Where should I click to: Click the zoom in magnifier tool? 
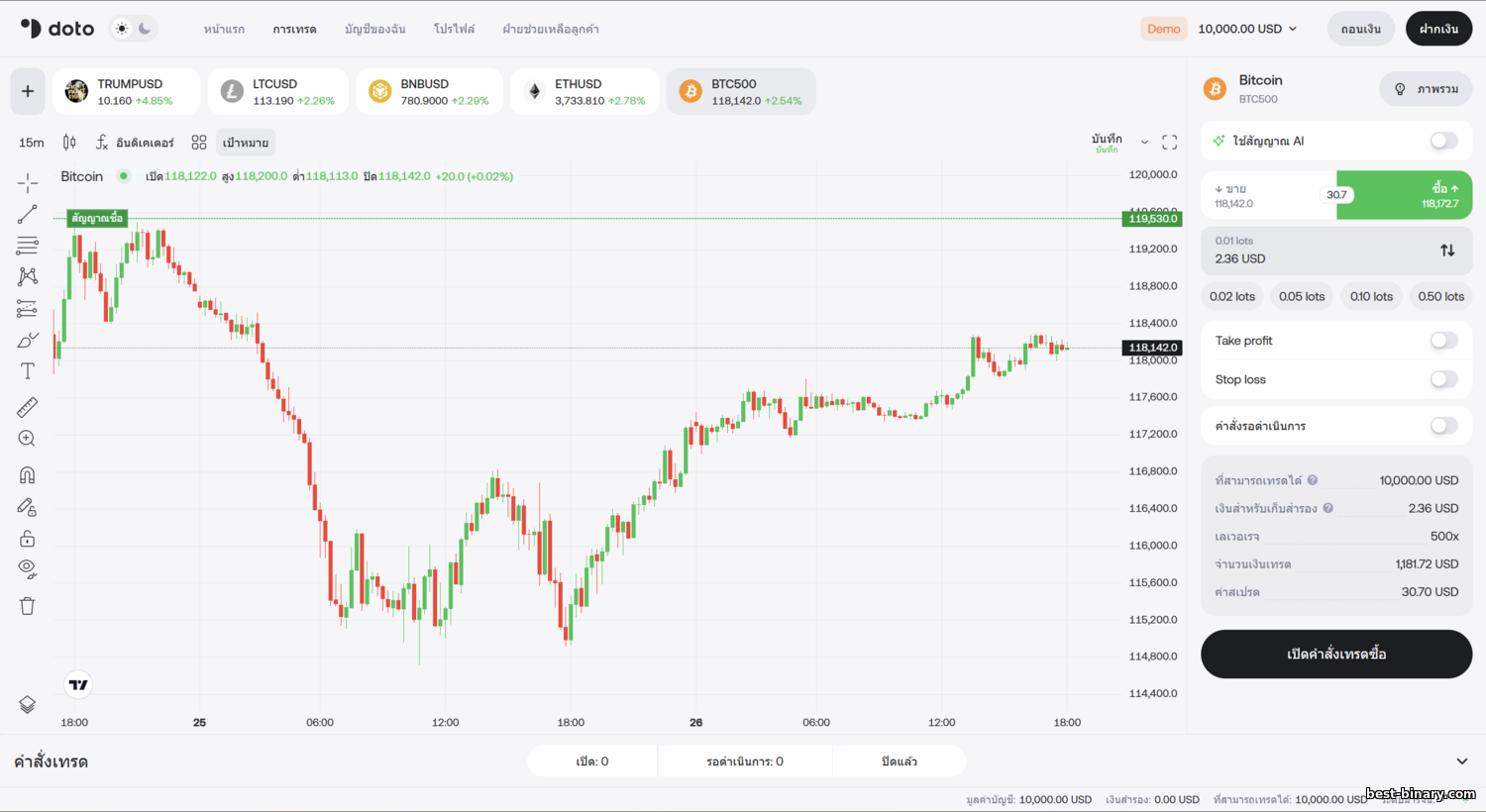(28, 439)
